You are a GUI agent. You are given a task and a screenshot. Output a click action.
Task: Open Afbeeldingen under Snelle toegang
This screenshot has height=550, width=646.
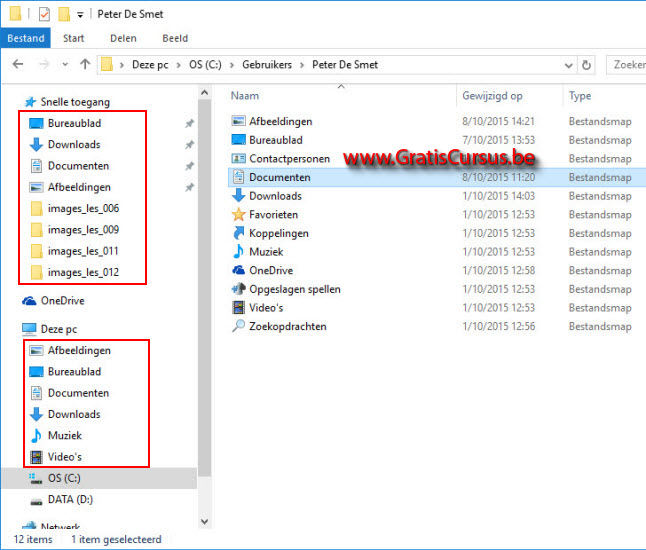79,187
